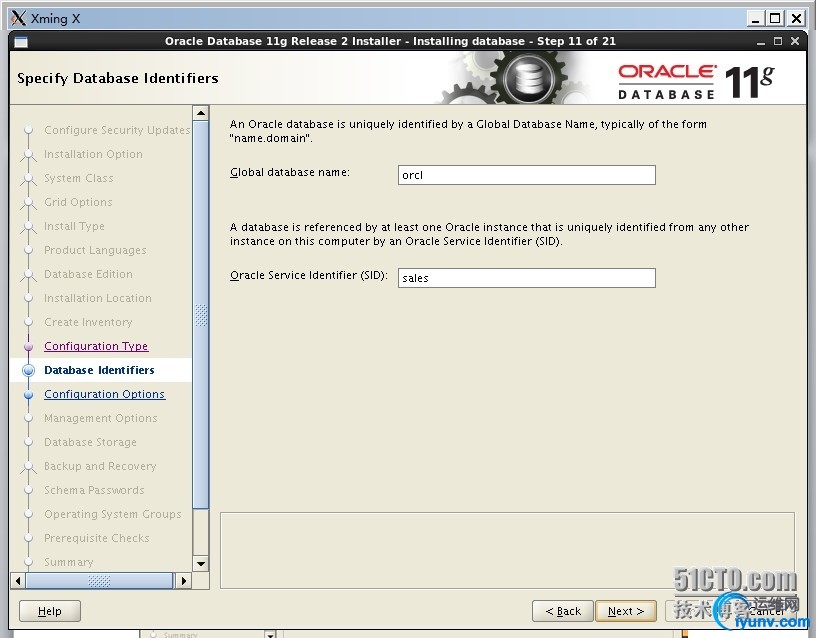Focus the Oracle Service Identifier (SID) field
Viewport: 816px width, 638px height.
pos(527,278)
